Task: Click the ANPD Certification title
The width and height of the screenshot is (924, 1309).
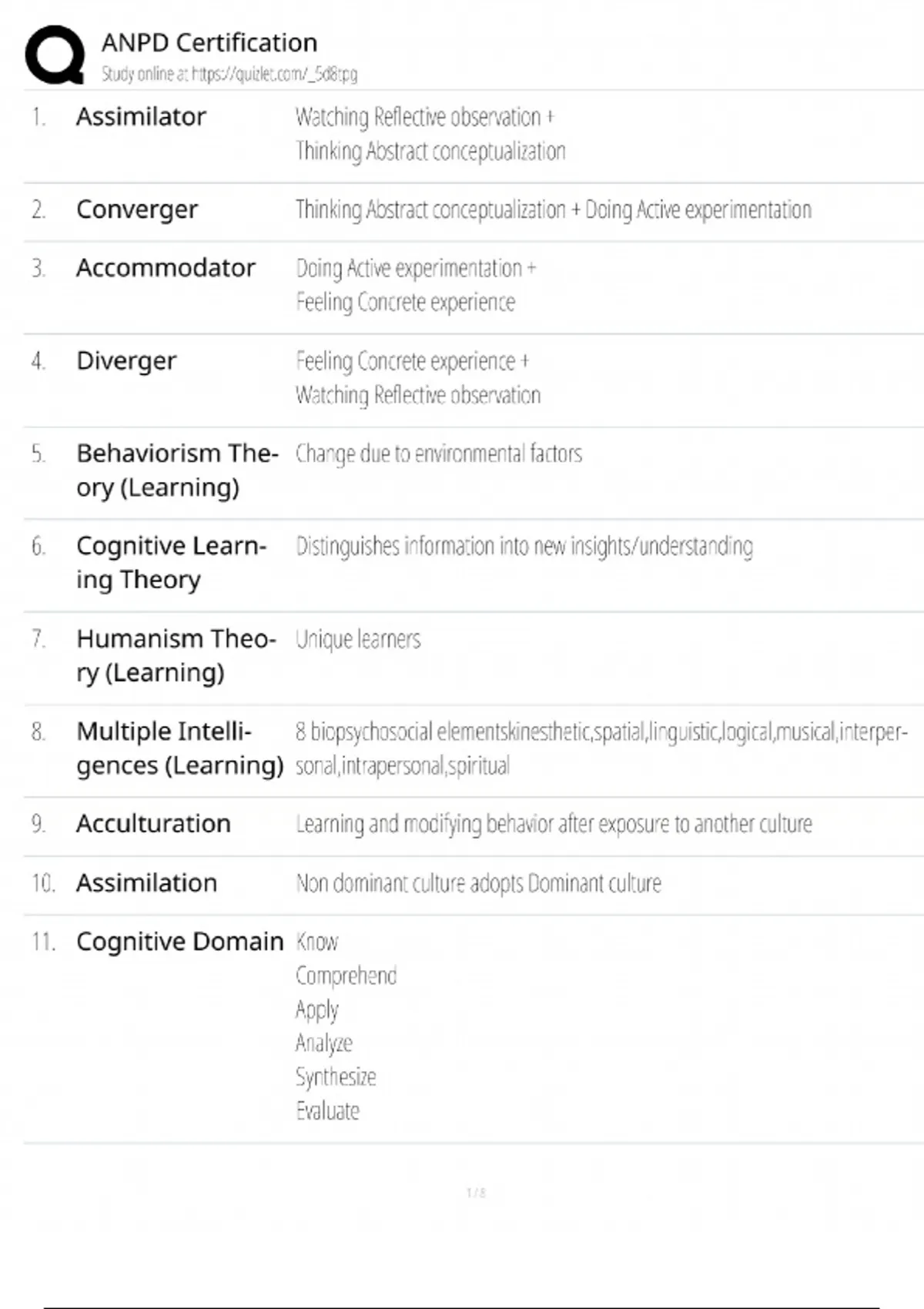Action: pos(209,42)
